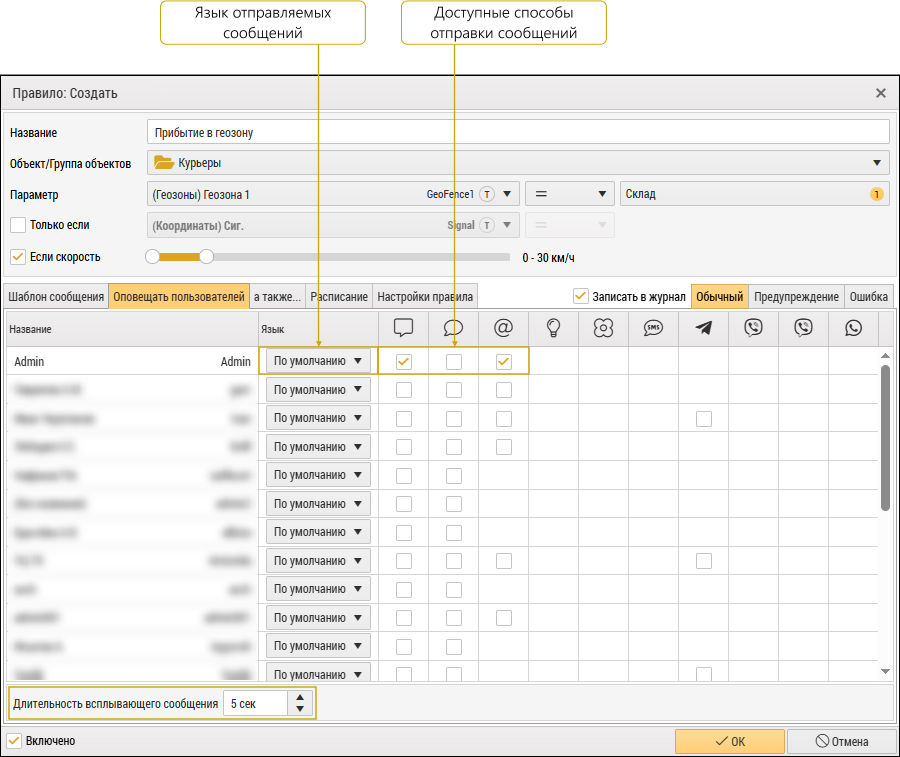The width and height of the screenshot is (900, 757).
Task: Enable the 'Только если' checkbox
Action: (17, 225)
